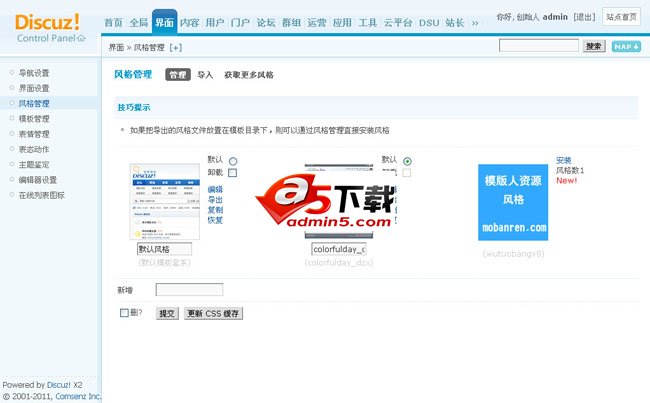Check the 卸载 box for colorfulday style
650x403 pixels.
click(407, 172)
